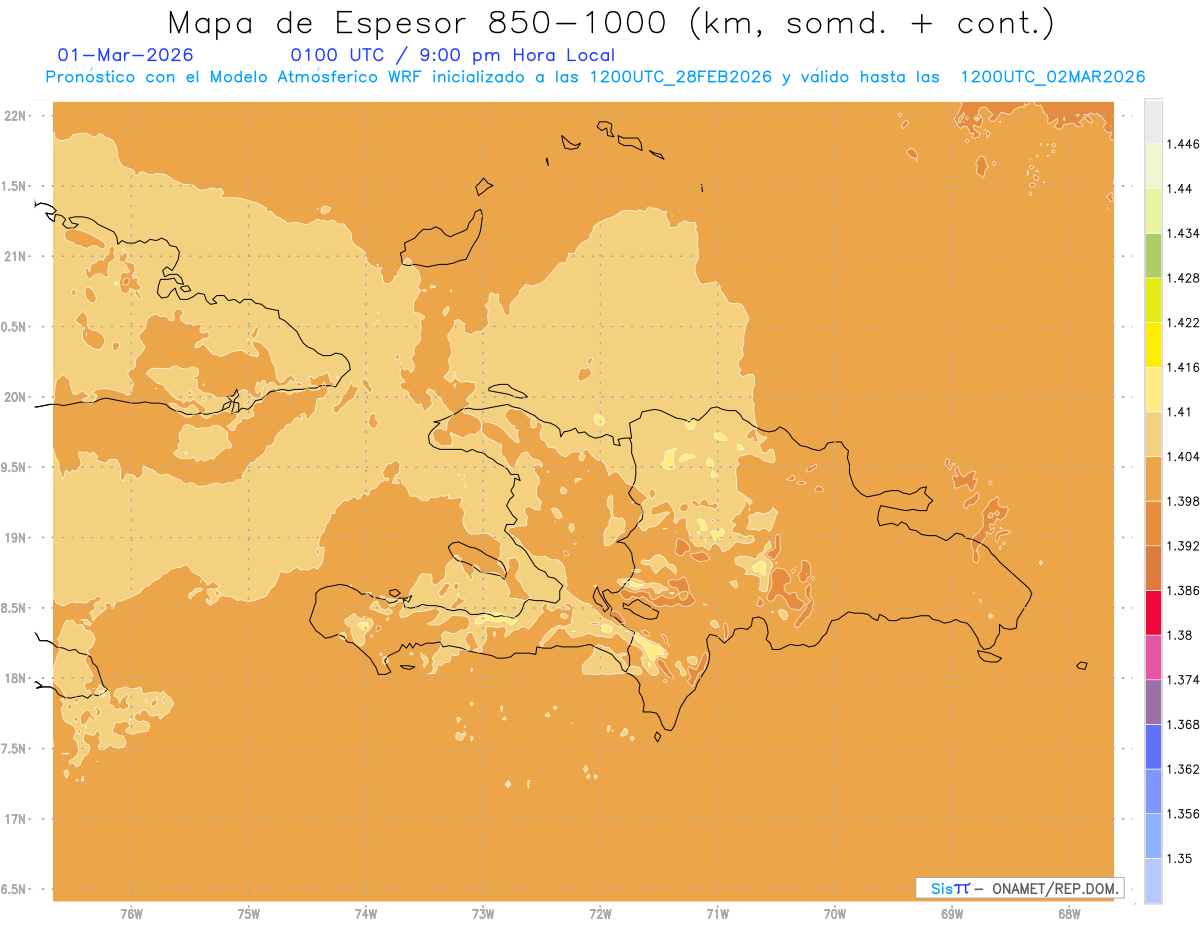Click the "1.392" color scale value

[1182, 546]
